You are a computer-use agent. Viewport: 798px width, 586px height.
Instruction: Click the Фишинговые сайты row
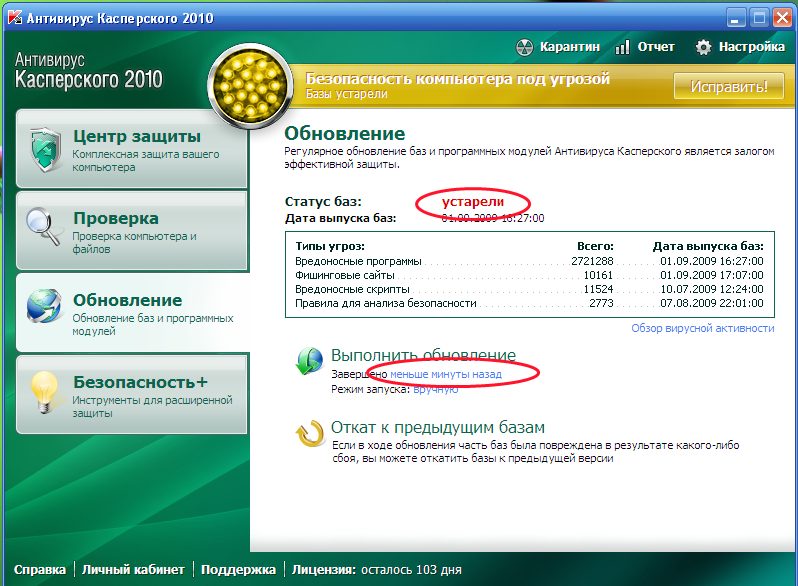[x=529, y=275]
